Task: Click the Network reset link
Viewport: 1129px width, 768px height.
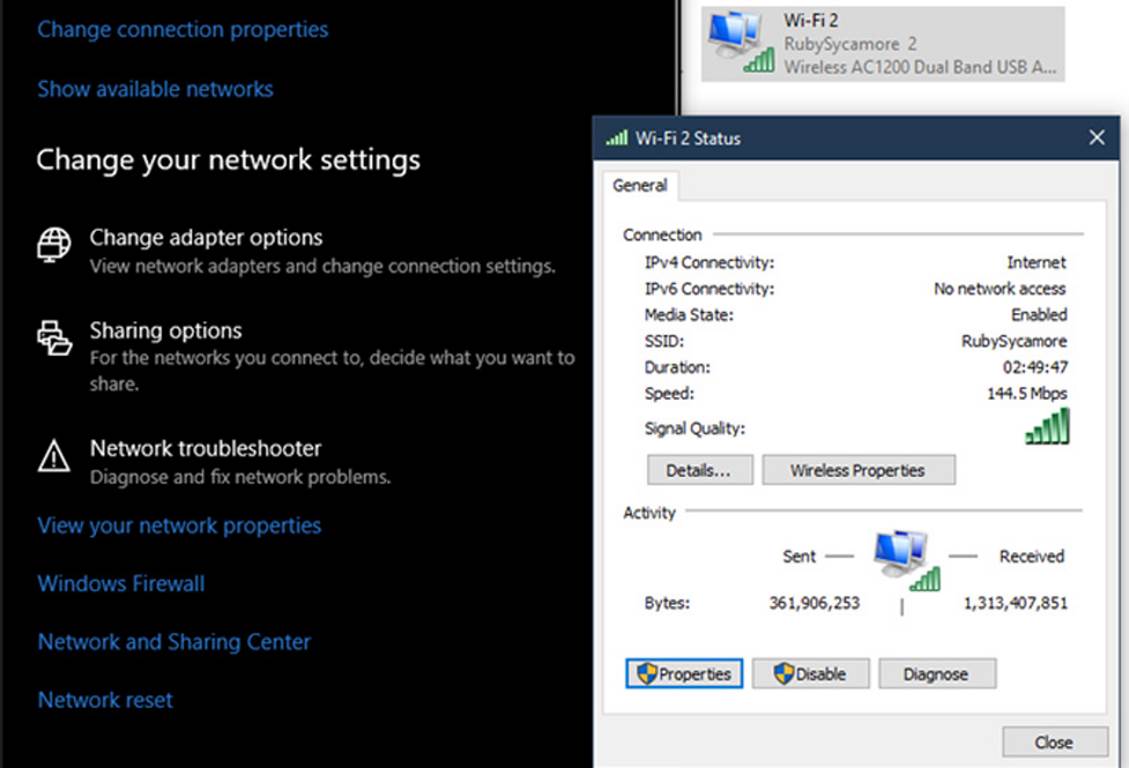Action: tap(105, 700)
